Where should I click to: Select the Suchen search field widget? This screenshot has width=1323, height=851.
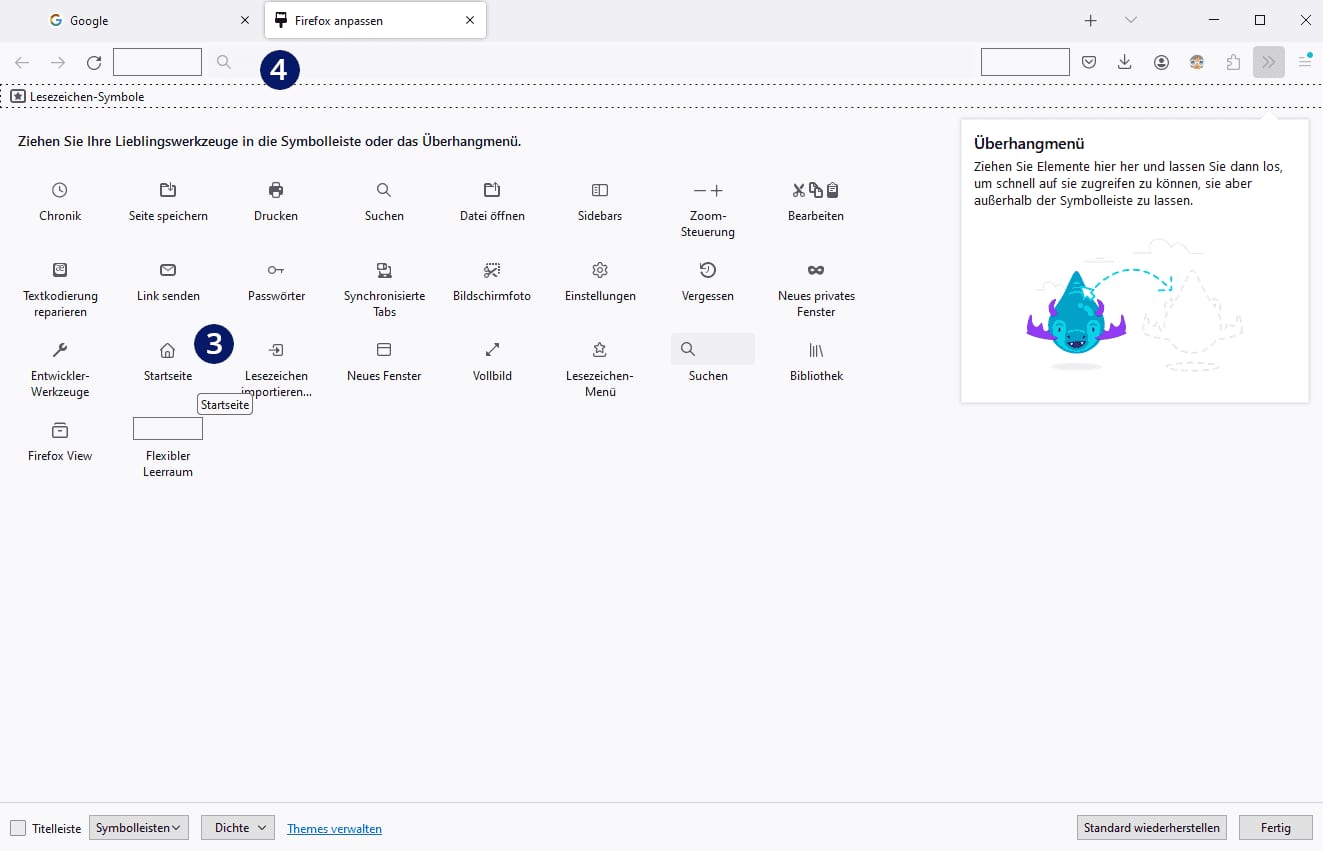[713, 349]
